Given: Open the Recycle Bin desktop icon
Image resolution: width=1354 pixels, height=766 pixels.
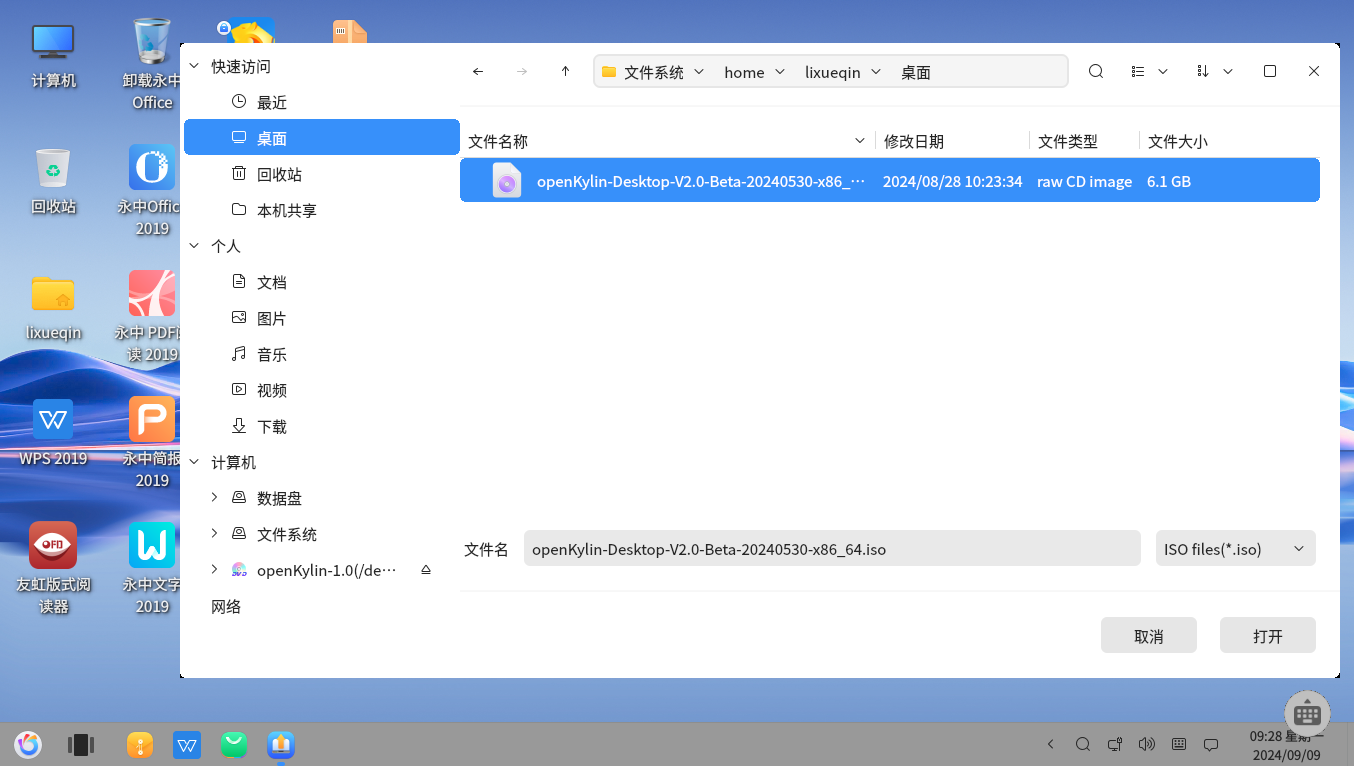Looking at the screenshot, I should [53, 181].
